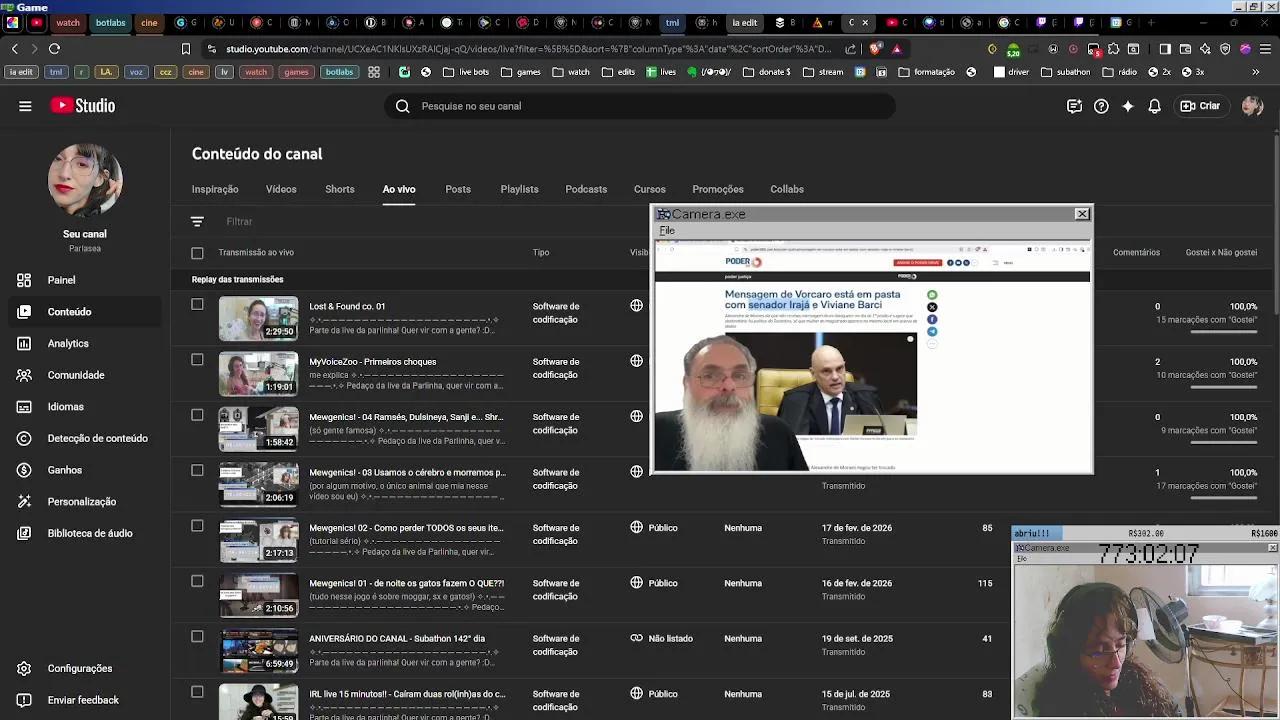
Task: Open the YouTube Studio hamburger menu
Action: coord(25,106)
